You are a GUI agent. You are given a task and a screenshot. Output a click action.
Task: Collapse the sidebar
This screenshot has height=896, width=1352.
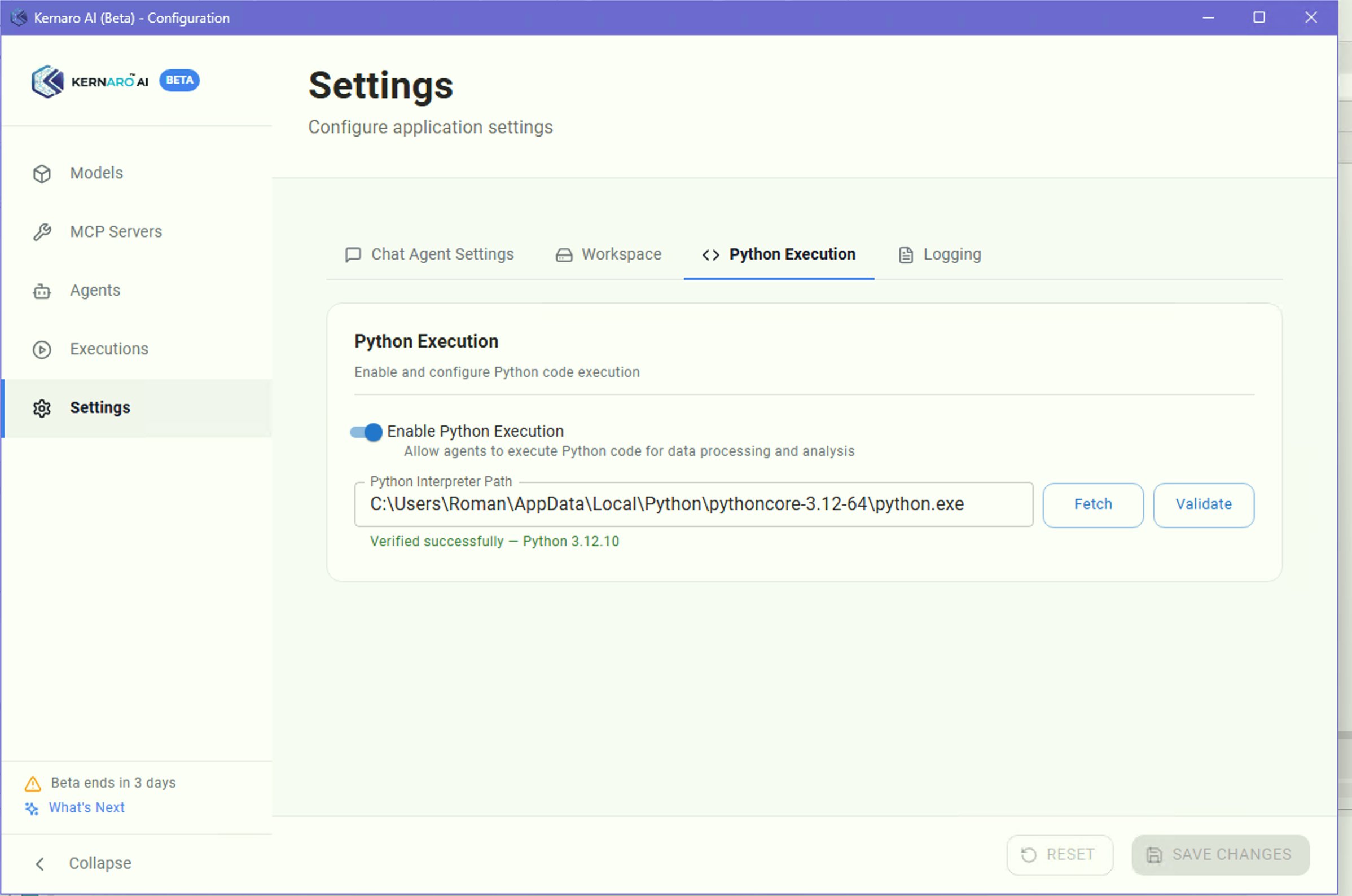[137, 863]
